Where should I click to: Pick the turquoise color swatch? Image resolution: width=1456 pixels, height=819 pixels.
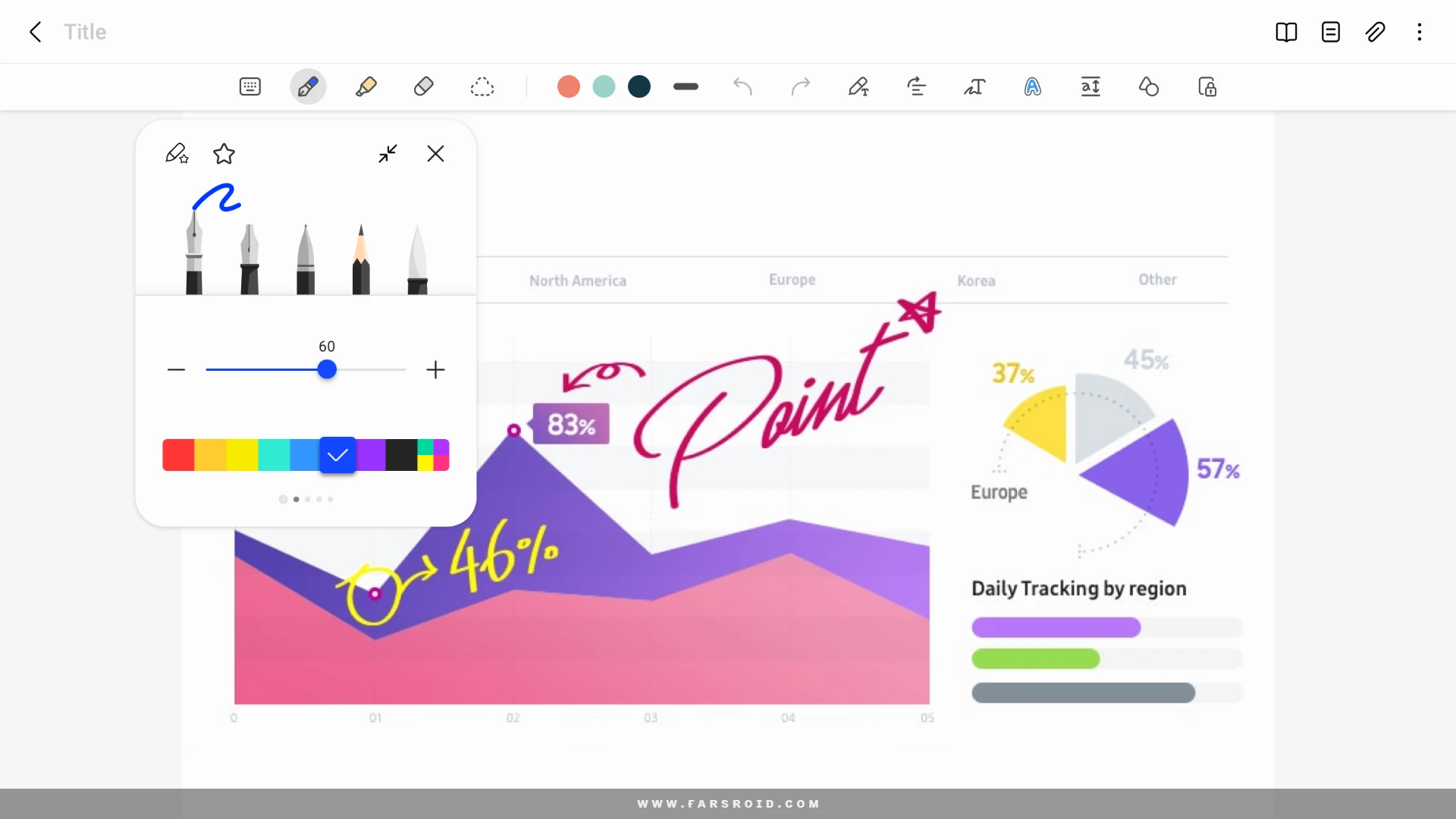click(274, 455)
